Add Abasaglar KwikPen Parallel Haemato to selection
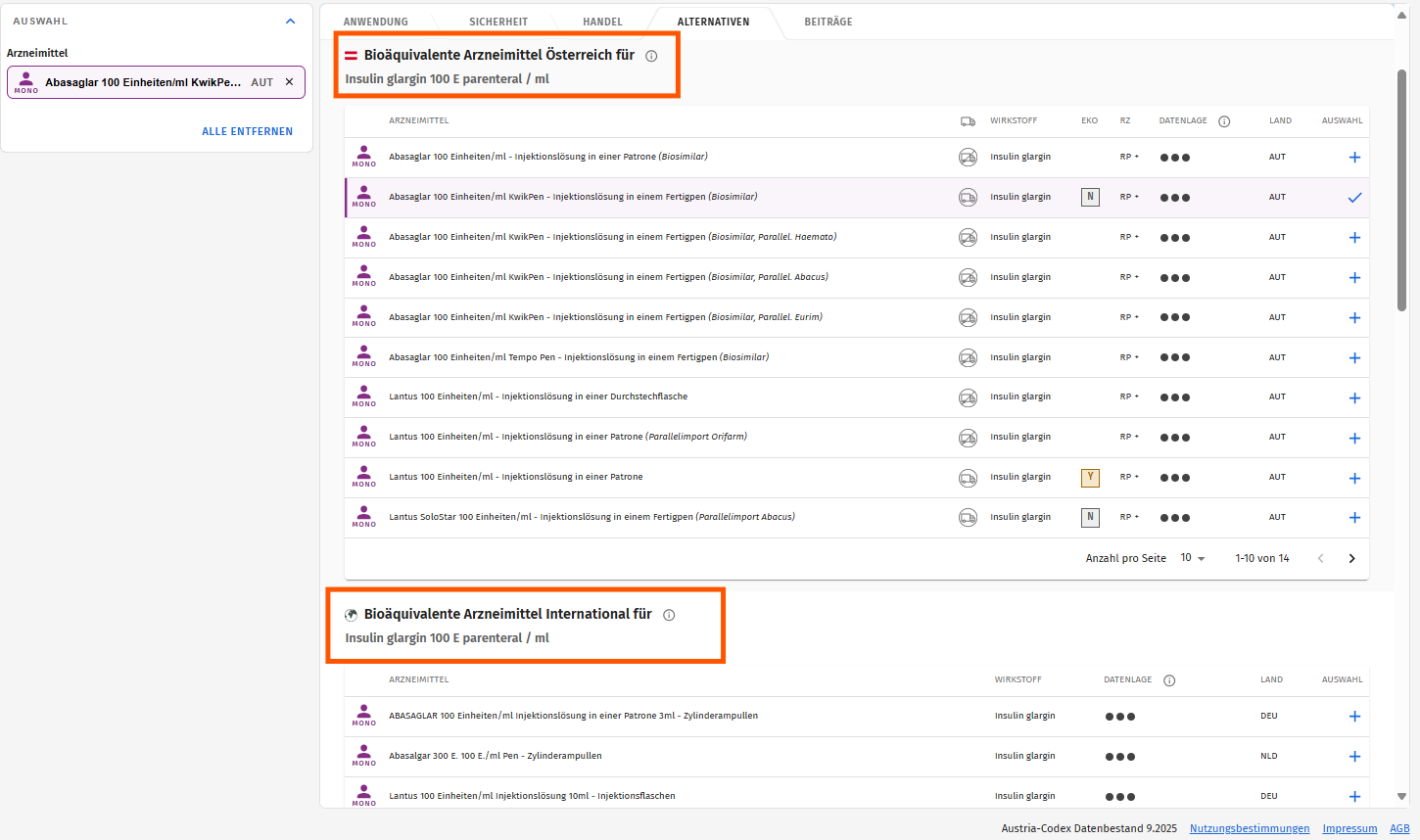Screen dimensions: 1420x840 click(1354, 238)
